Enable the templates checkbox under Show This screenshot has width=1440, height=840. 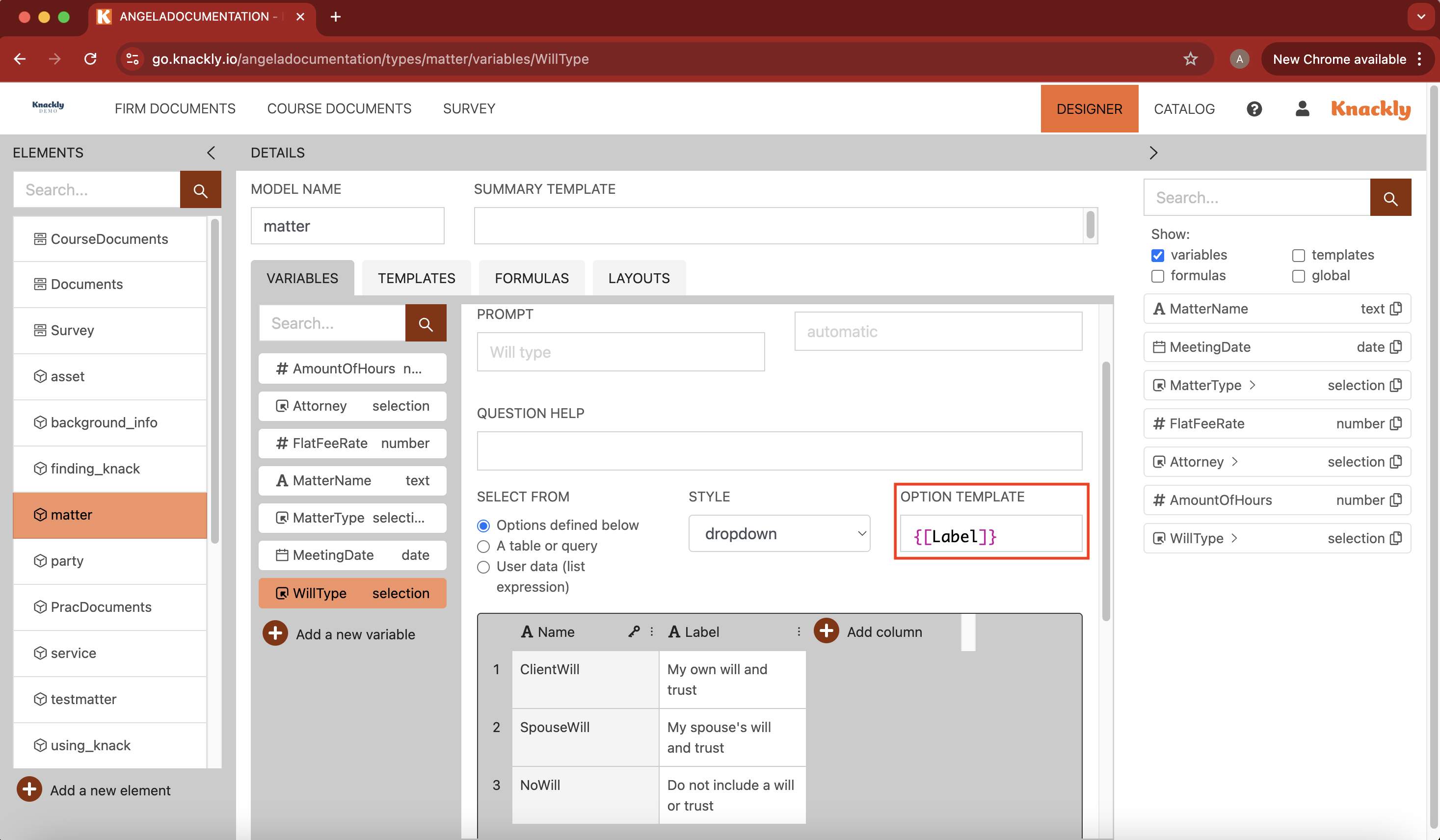(1298, 256)
